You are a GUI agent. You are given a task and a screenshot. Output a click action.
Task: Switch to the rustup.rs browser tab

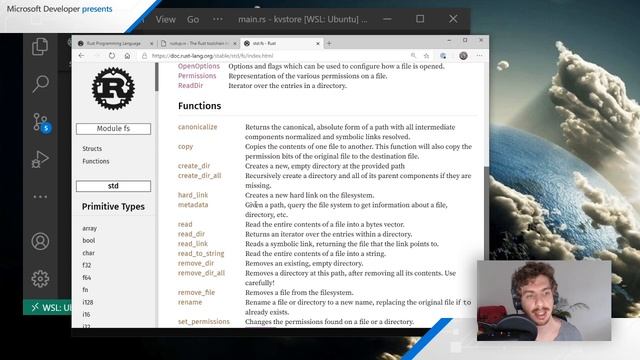click(x=198, y=43)
